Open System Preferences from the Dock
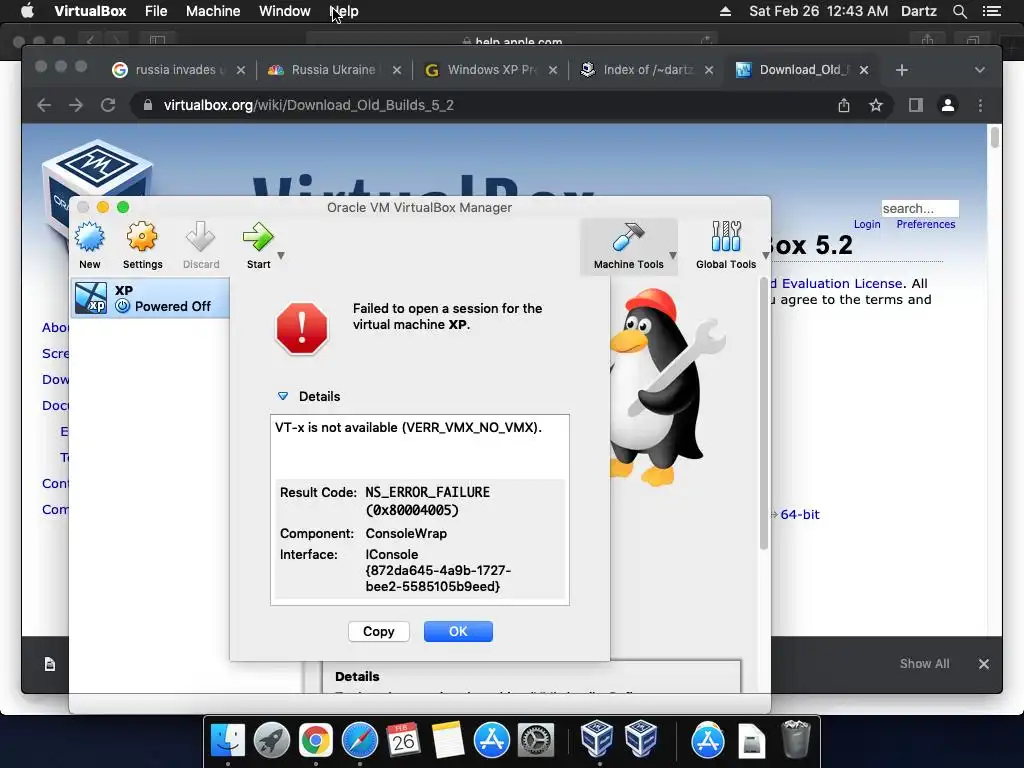 click(536, 740)
